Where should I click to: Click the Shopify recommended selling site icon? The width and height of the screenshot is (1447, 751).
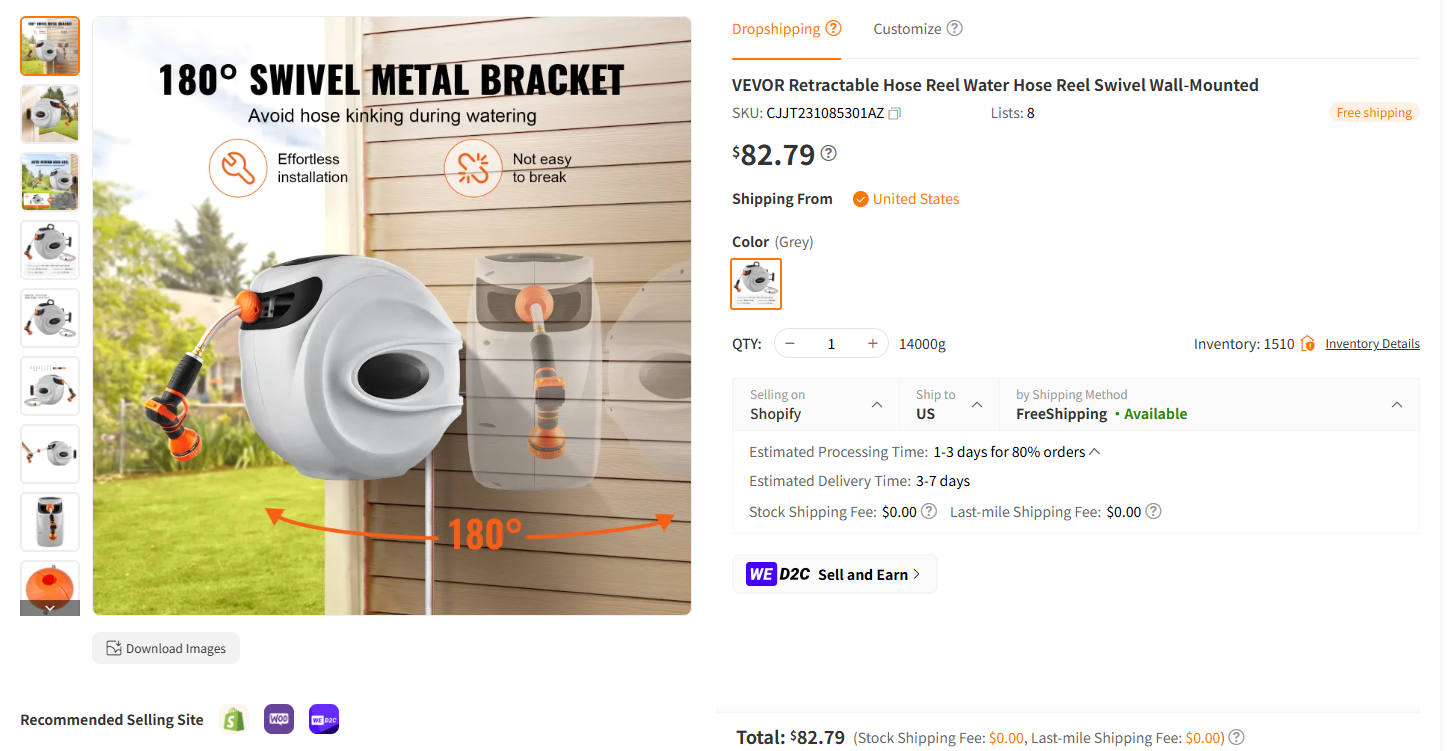(234, 719)
